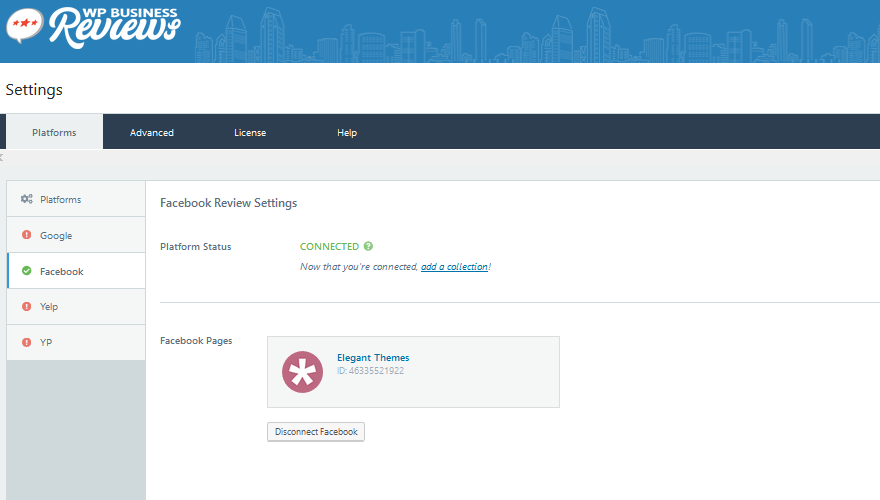Select Platforms in the sidebar
The image size is (880, 500).
coord(76,199)
